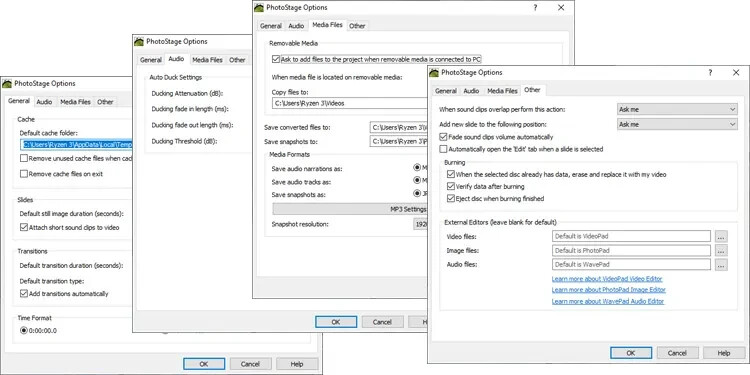Click the PhotoStage icon in the Media Files window title bar
Screen dimensions: 750x375
click(x=259, y=8)
